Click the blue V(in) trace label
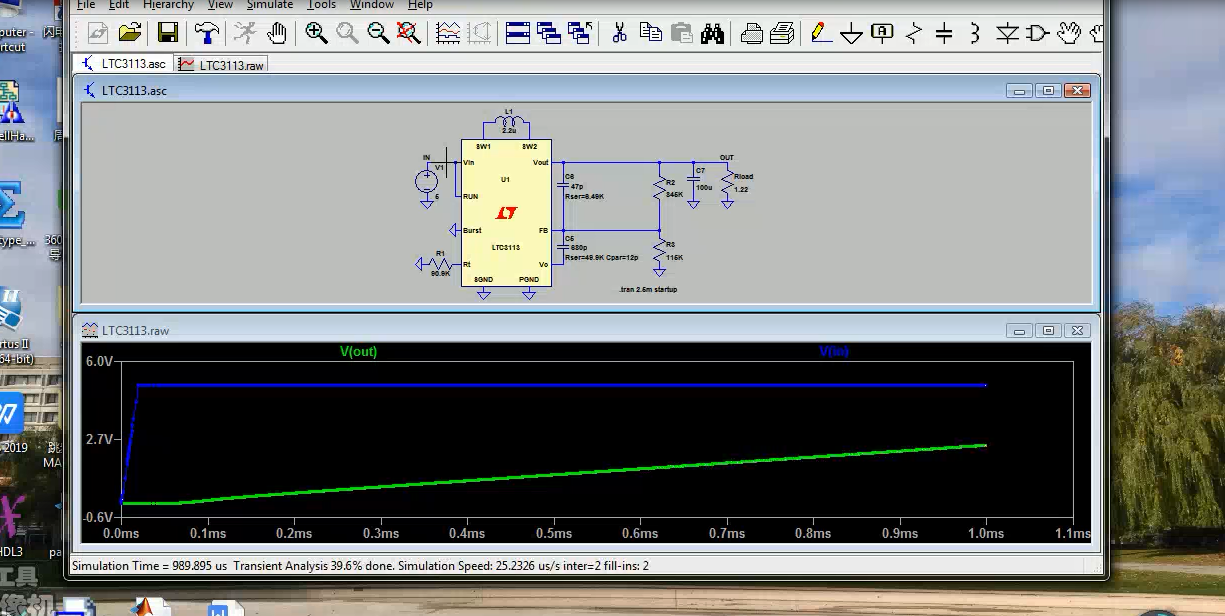This screenshot has width=1225, height=616. point(834,352)
